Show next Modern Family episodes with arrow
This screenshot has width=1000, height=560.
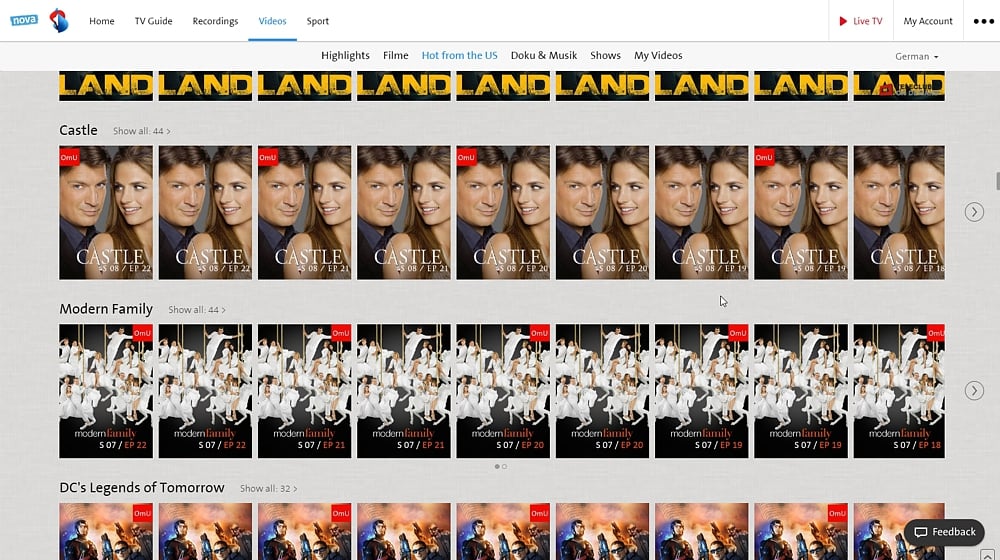(974, 390)
